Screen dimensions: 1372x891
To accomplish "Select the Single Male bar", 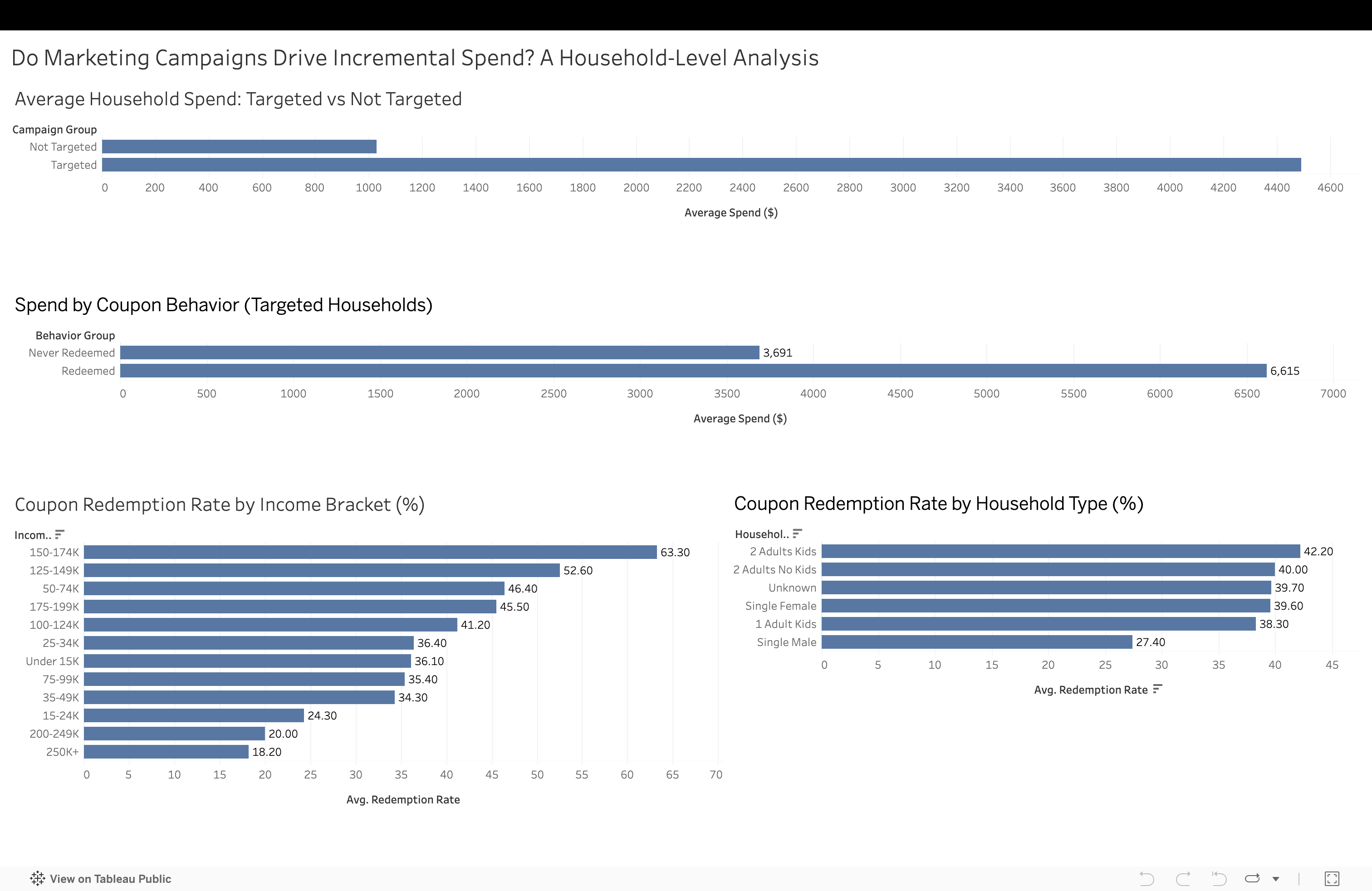I will click(976, 642).
